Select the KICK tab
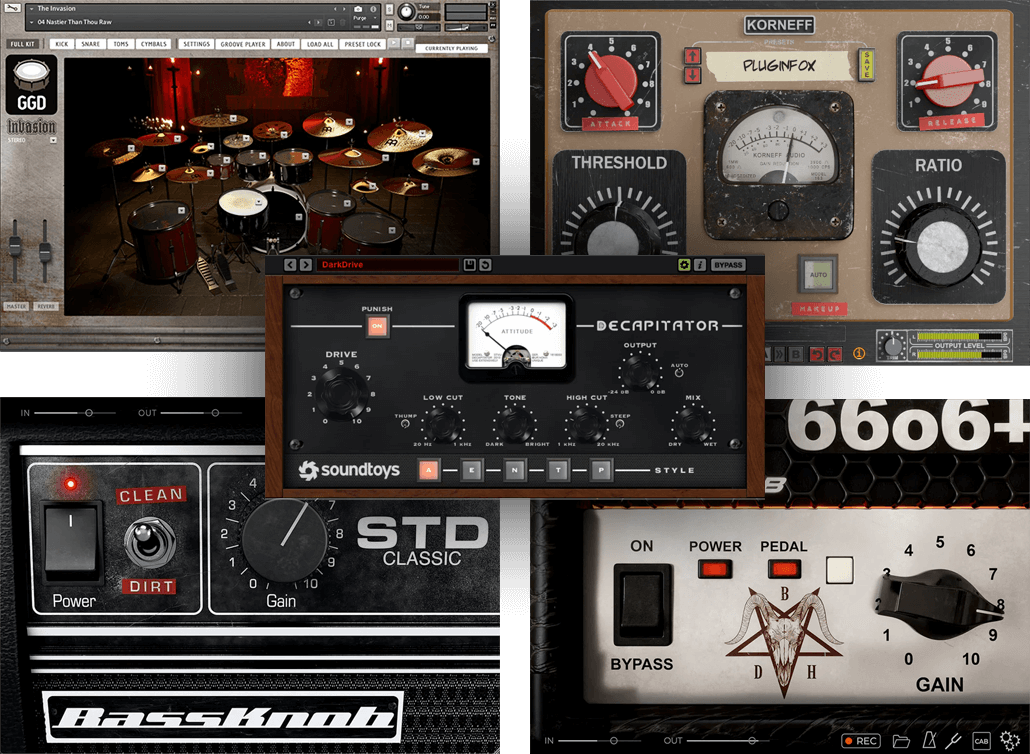 pyautogui.click(x=62, y=44)
